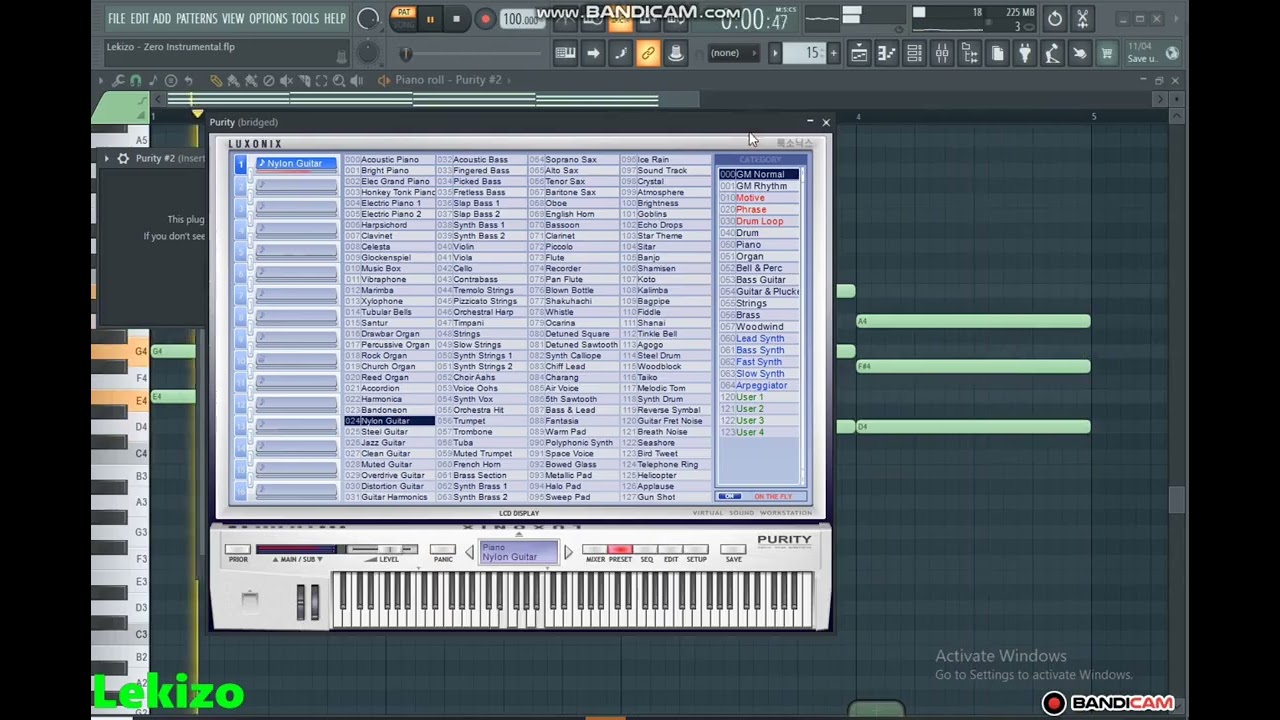1280x720 pixels.
Task: Open the VIEW menu
Action: (x=233, y=18)
